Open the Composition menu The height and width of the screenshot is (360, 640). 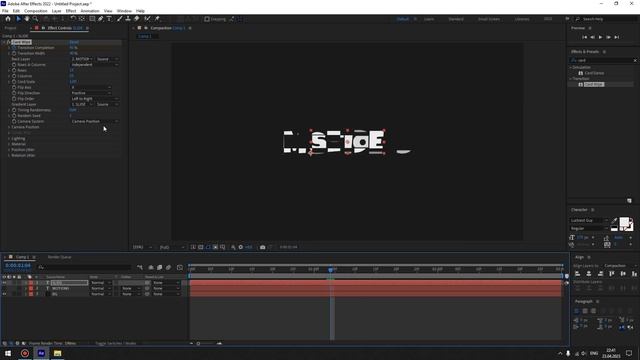coord(36,11)
